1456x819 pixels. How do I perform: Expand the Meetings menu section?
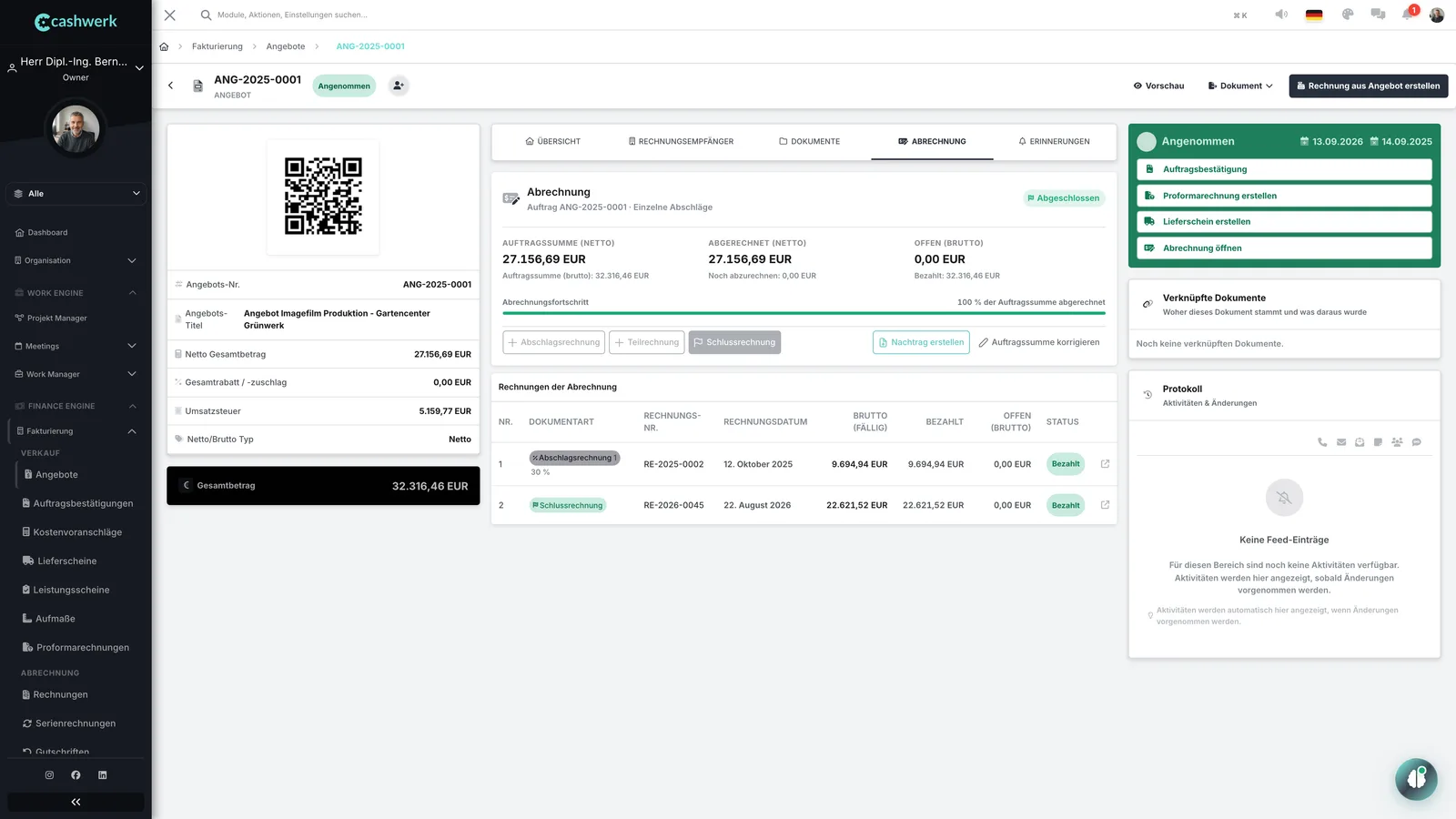76,346
